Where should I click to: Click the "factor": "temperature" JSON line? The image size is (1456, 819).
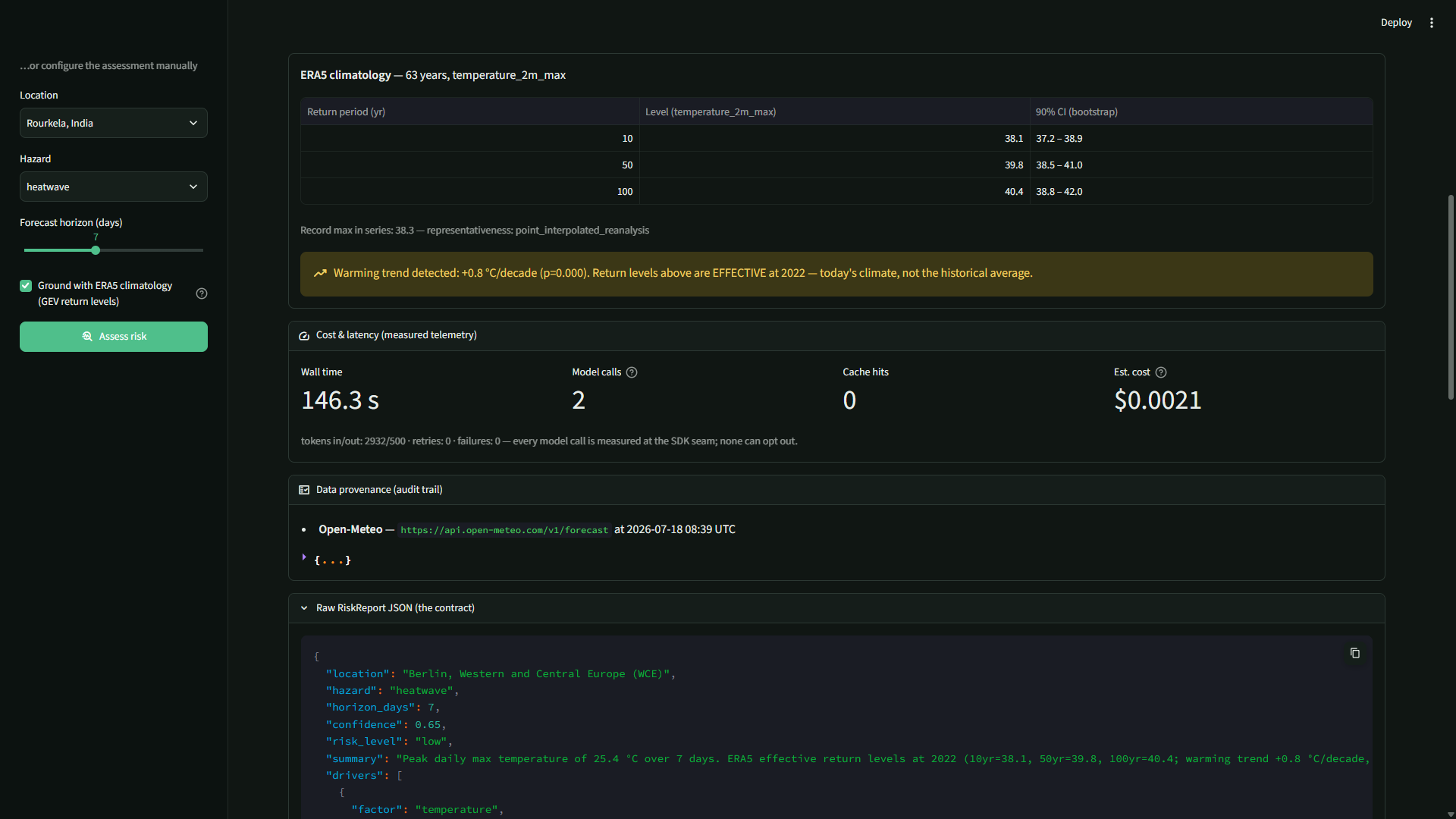coord(428,810)
